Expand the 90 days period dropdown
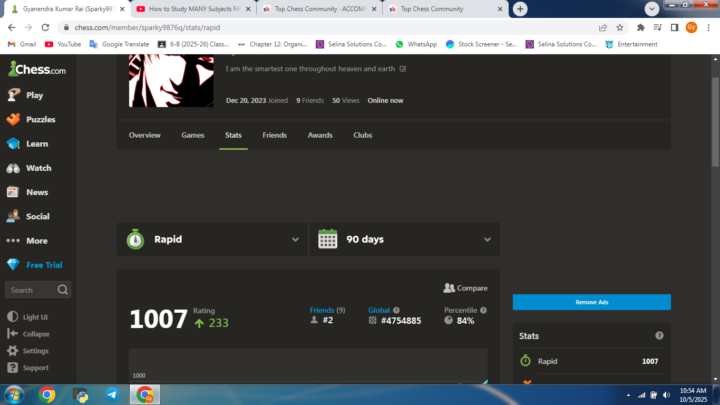The height and width of the screenshot is (405, 720). 405,239
